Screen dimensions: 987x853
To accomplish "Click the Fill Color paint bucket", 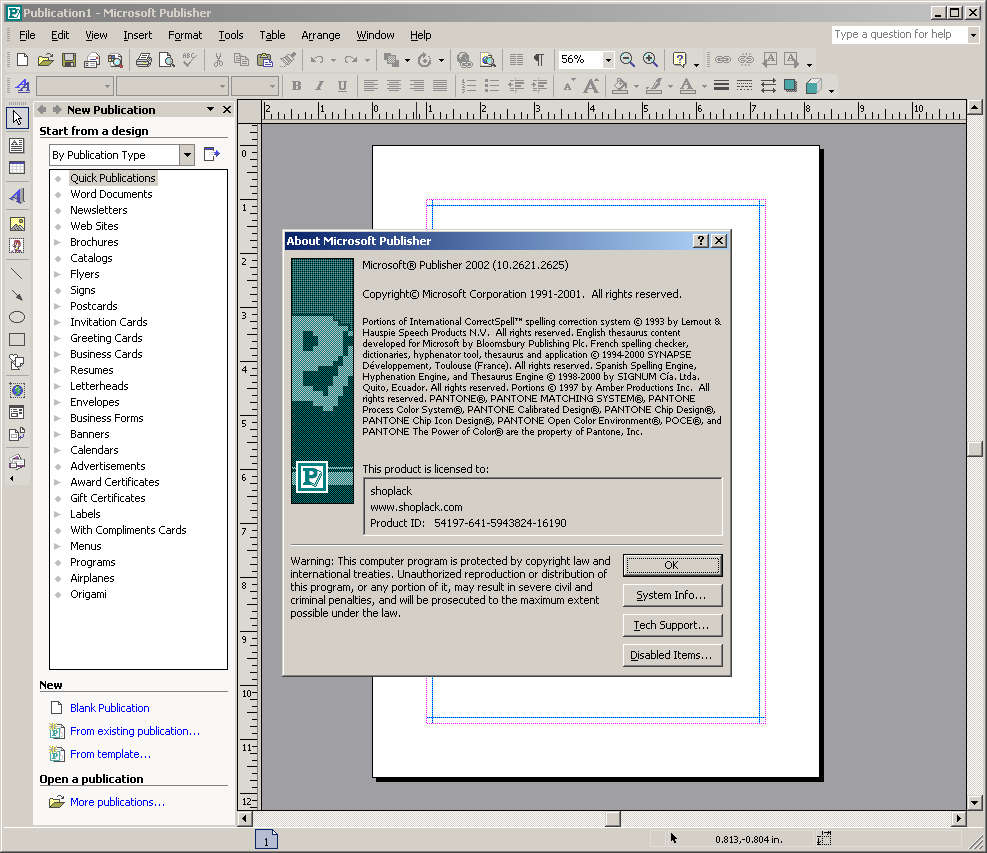I will click(620, 86).
